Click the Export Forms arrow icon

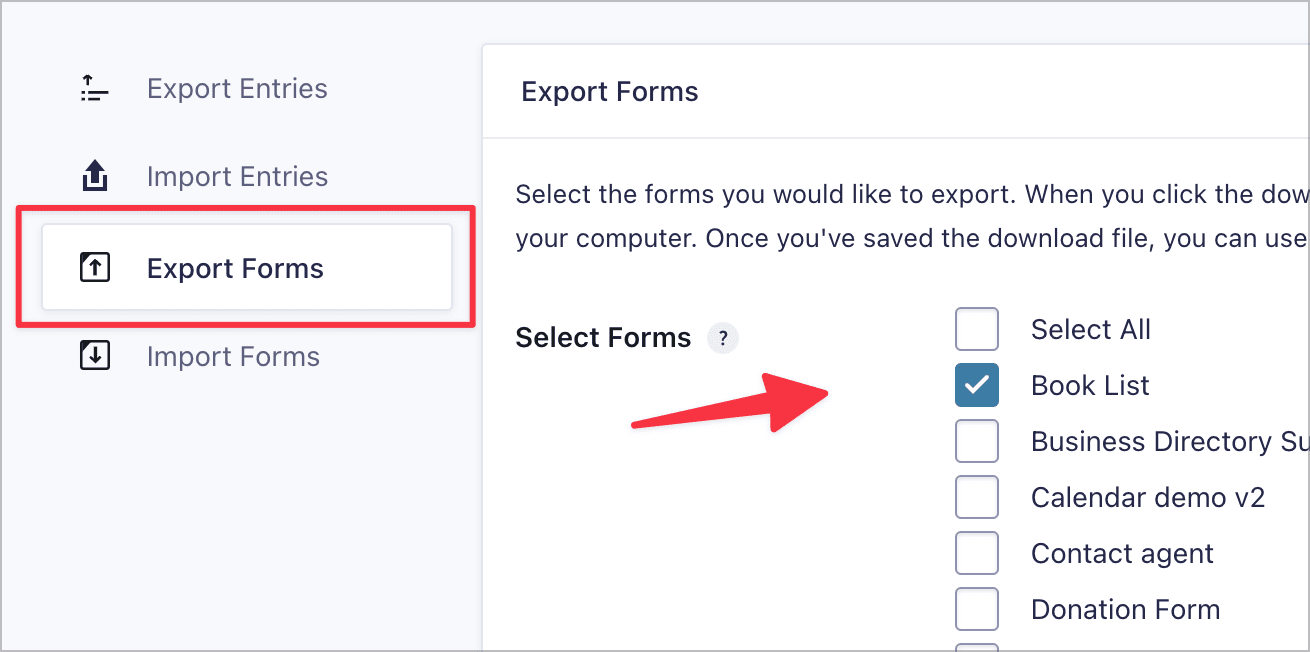click(x=94, y=268)
